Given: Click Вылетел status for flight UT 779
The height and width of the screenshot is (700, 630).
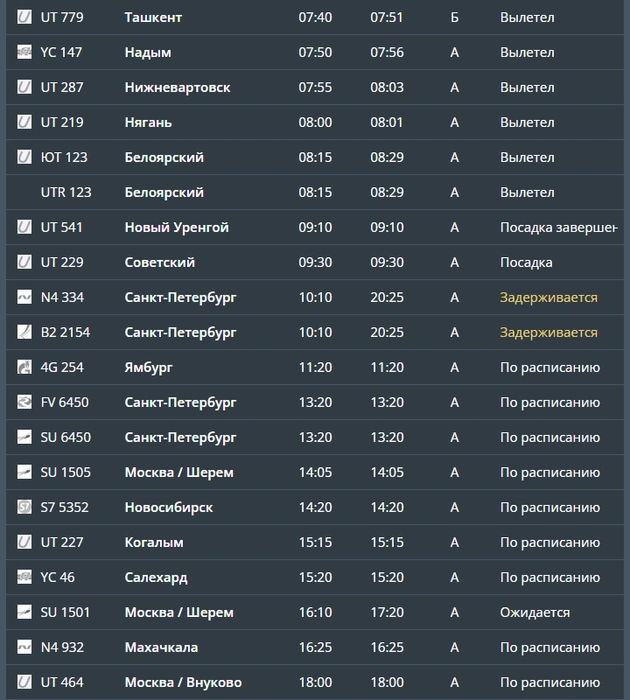Looking at the screenshot, I should click(x=527, y=17).
